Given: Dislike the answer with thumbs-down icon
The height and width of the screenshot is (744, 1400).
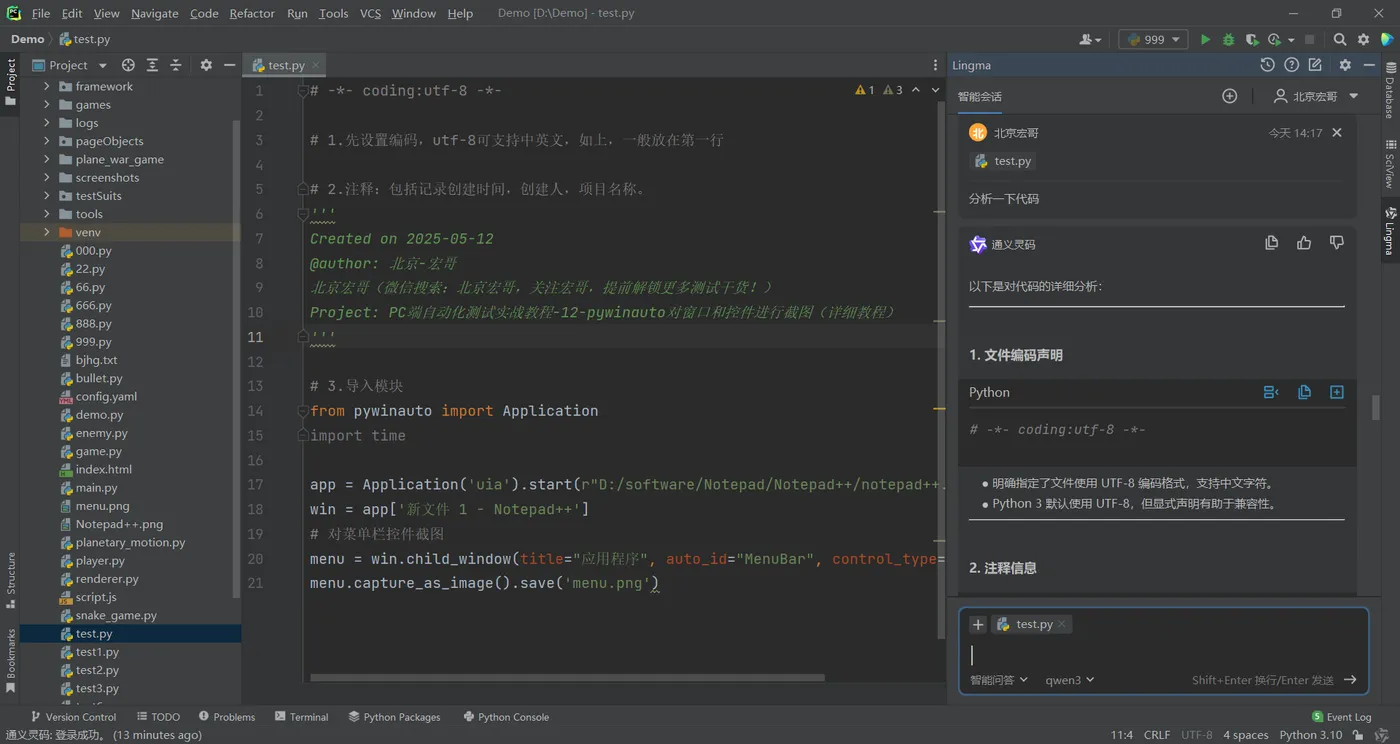Looking at the screenshot, I should click(x=1337, y=243).
